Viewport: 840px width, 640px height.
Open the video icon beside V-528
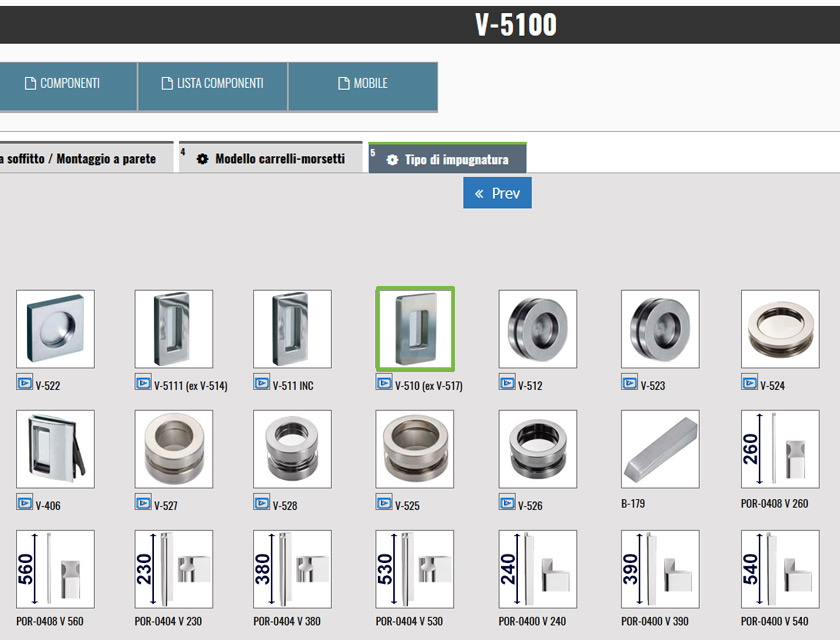(x=261, y=503)
